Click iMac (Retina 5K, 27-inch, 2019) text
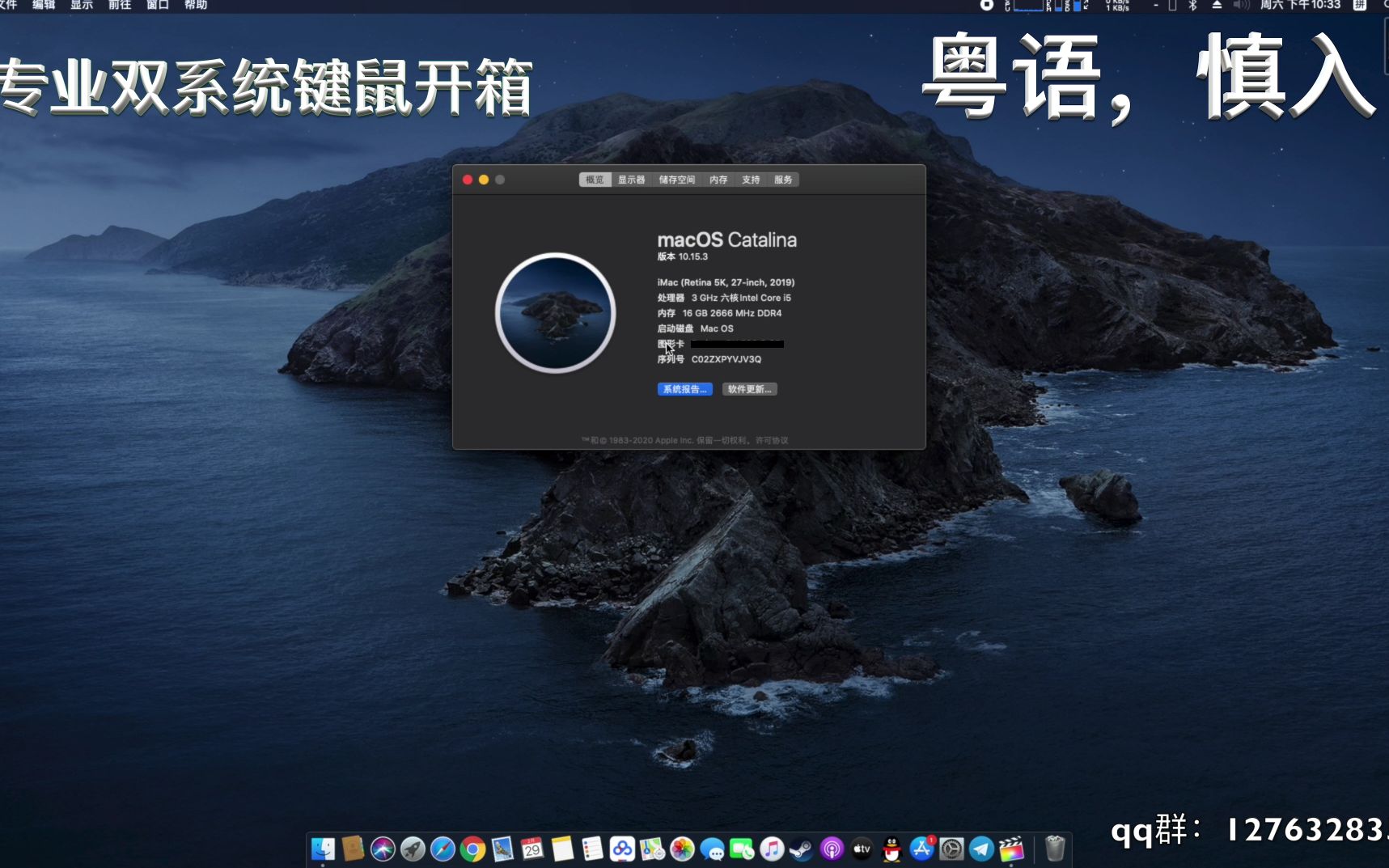 (726, 282)
